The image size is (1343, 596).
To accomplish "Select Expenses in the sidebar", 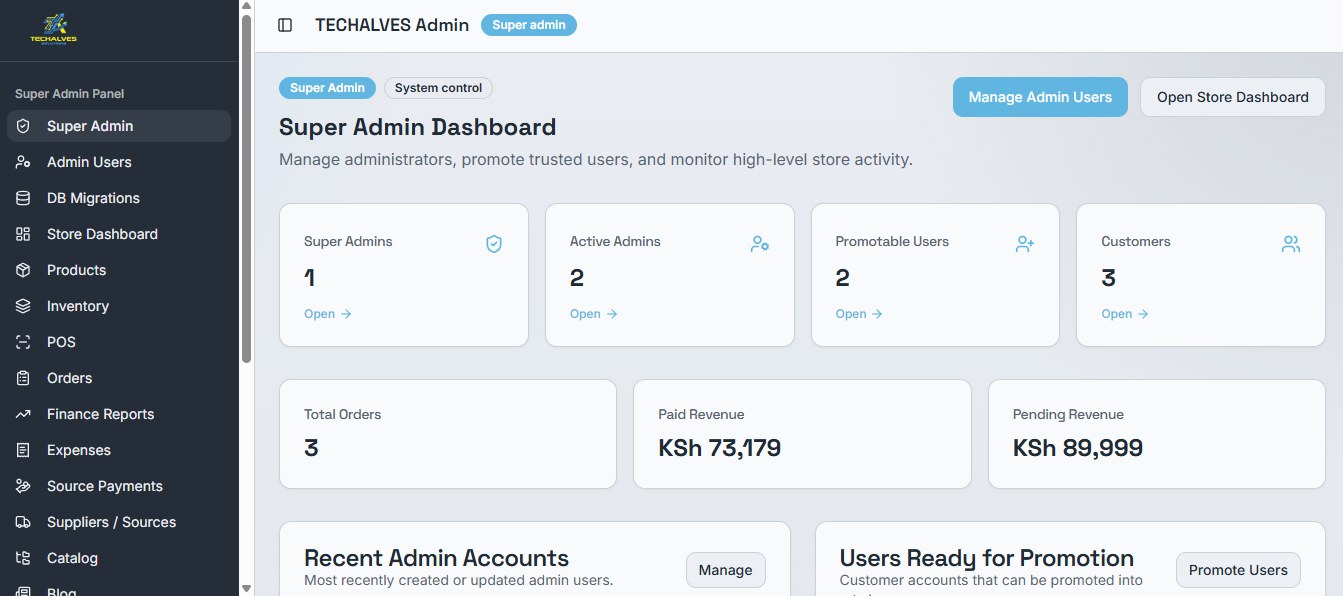I will (119, 450).
